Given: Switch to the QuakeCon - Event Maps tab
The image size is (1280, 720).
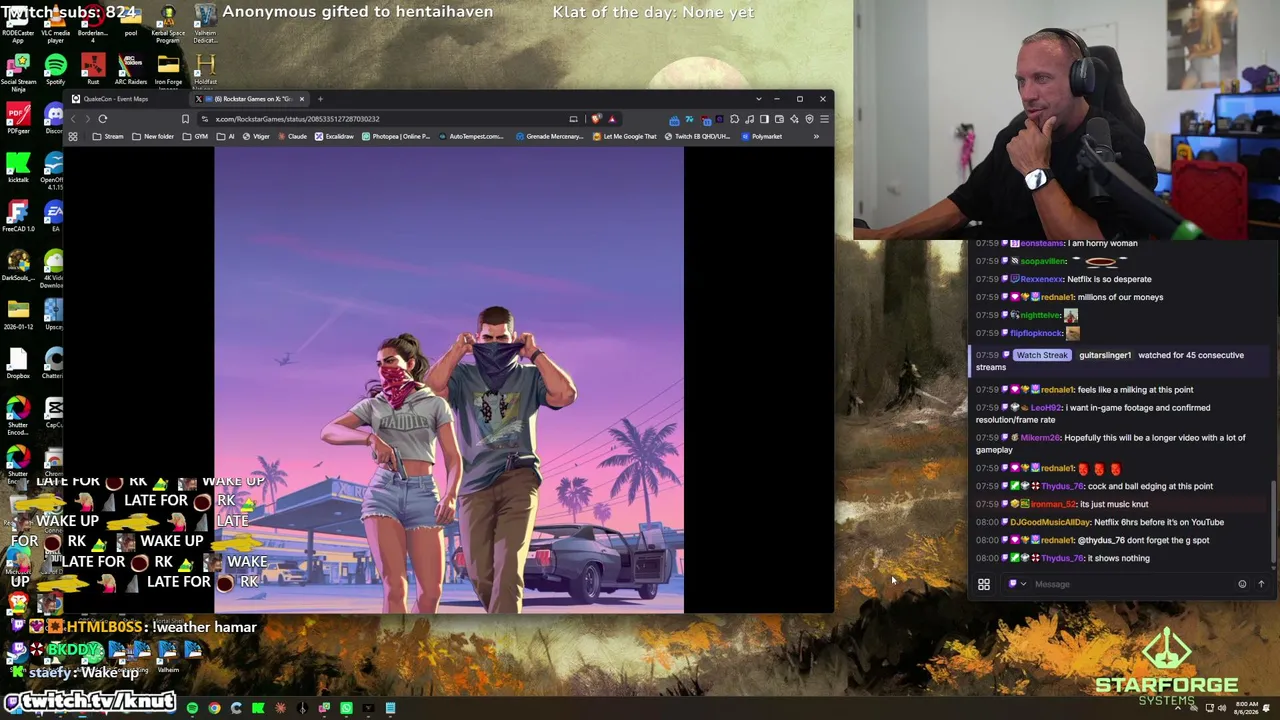Looking at the screenshot, I should click(127, 99).
